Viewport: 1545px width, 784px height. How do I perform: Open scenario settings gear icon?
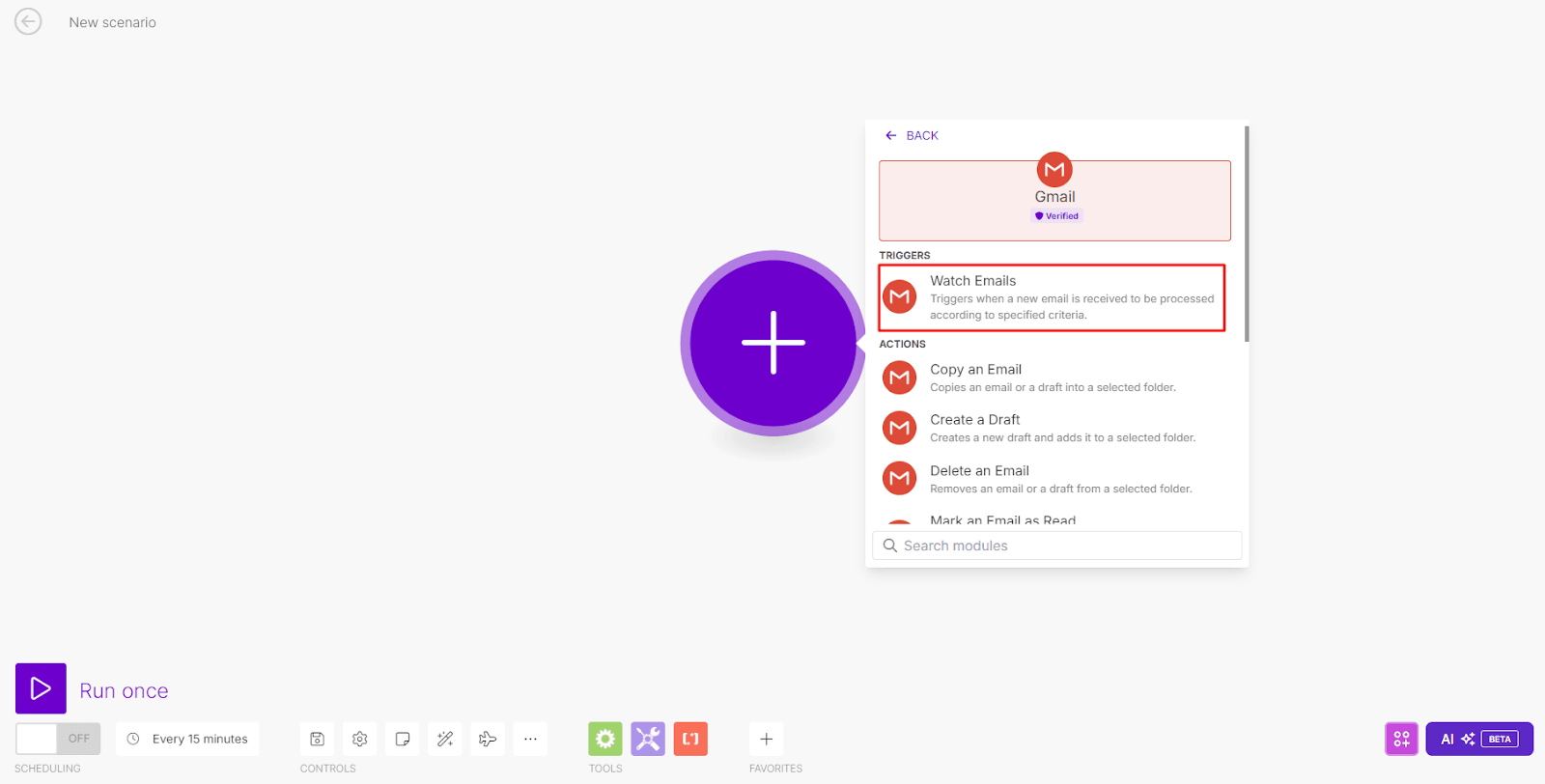[x=360, y=739]
